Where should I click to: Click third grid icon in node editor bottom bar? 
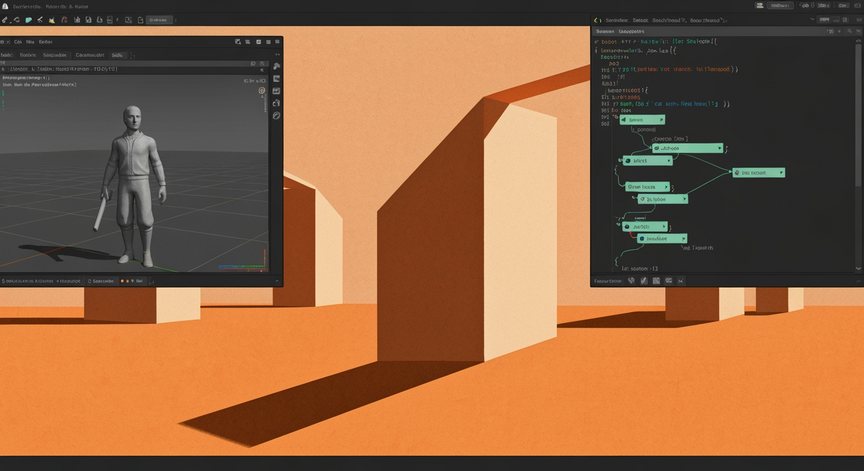(x=656, y=281)
